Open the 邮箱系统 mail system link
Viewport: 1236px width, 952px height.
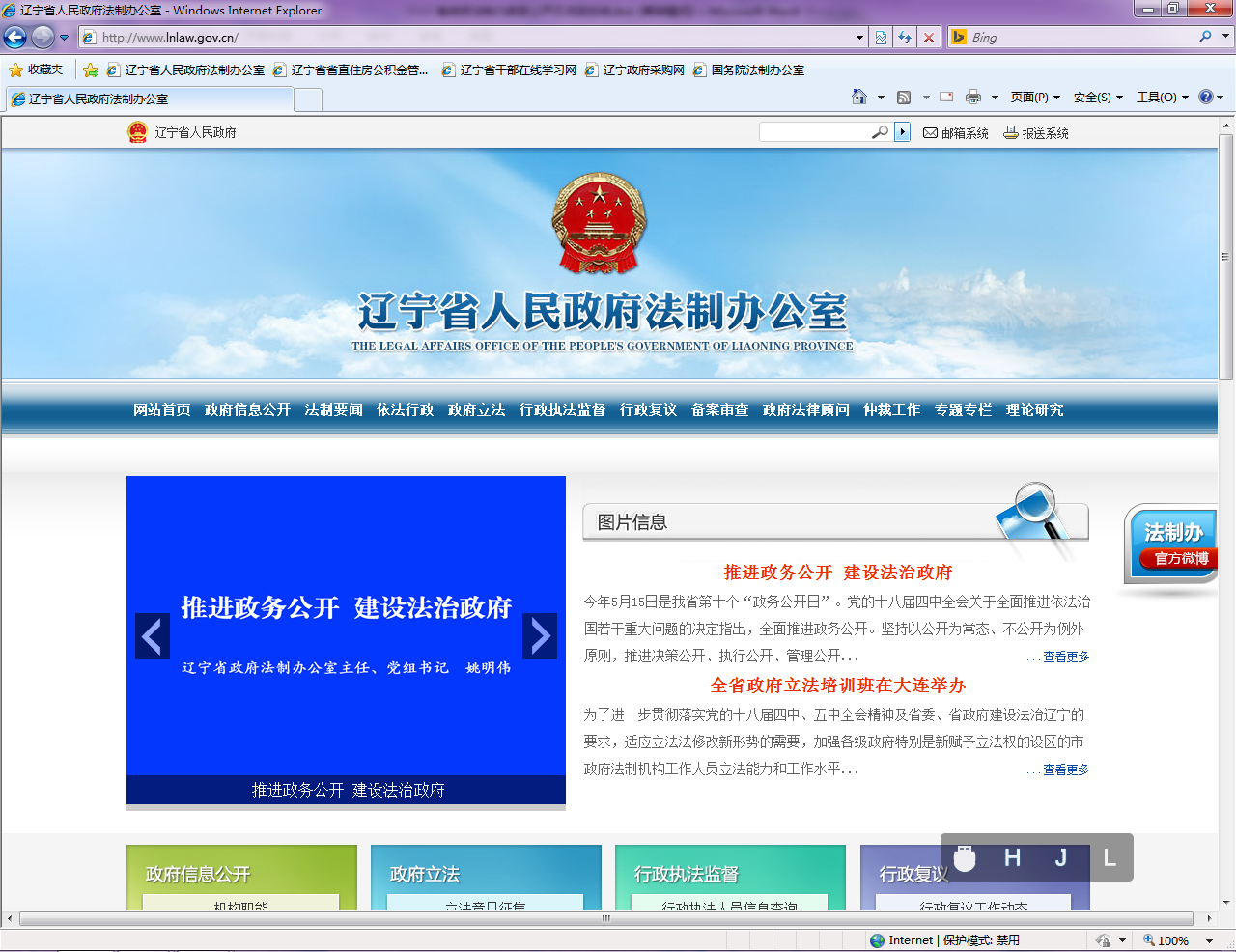pyautogui.click(x=956, y=133)
